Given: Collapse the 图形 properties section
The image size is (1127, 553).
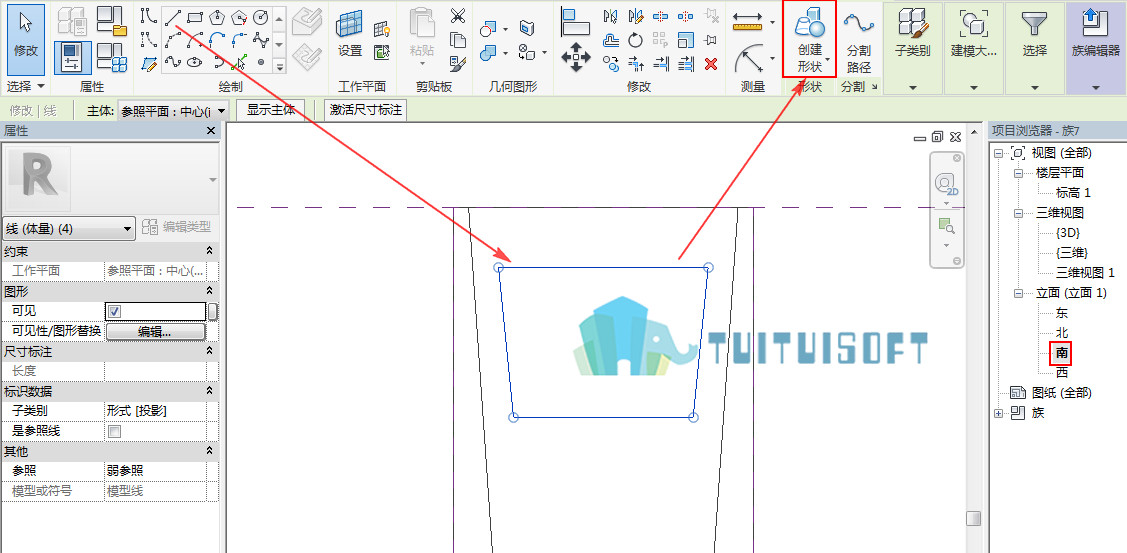Looking at the screenshot, I should click(209, 291).
